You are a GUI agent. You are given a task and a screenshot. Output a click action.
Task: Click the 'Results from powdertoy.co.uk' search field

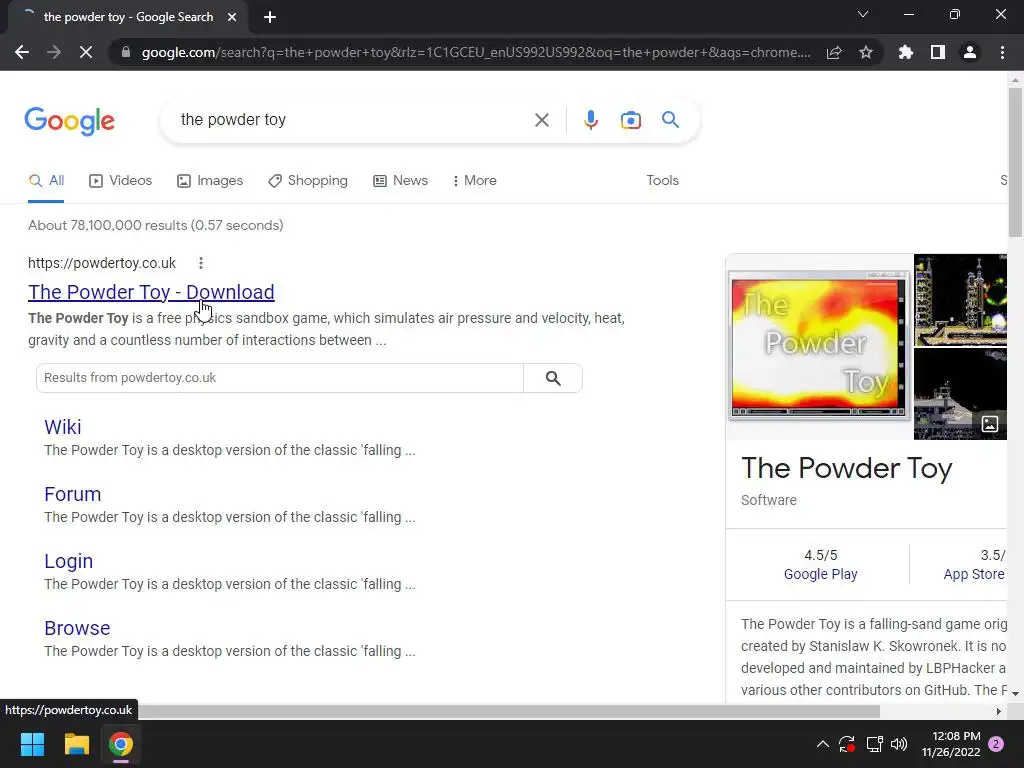tap(280, 378)
